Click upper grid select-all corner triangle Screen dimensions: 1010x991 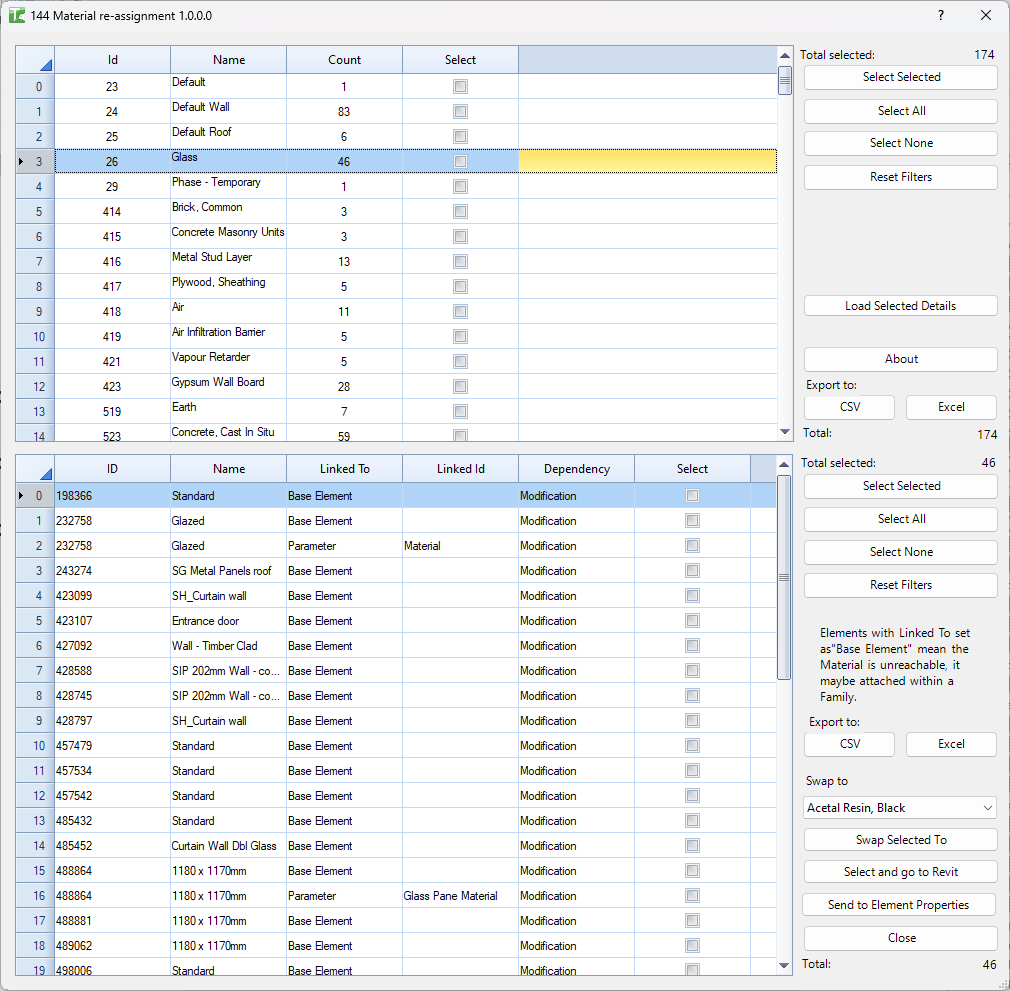(35, 60)
